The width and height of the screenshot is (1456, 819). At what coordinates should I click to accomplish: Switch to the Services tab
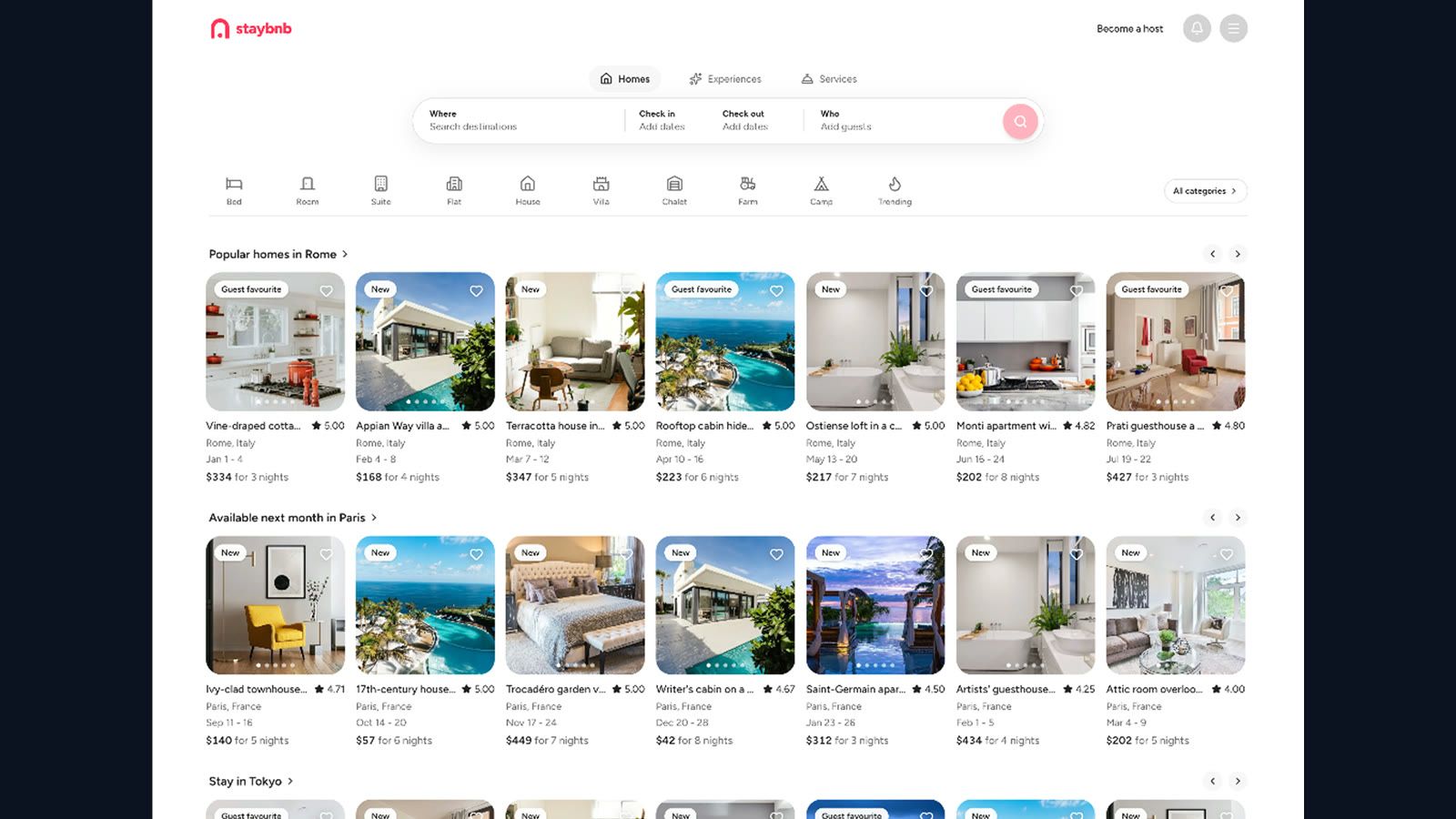(829, 79)
